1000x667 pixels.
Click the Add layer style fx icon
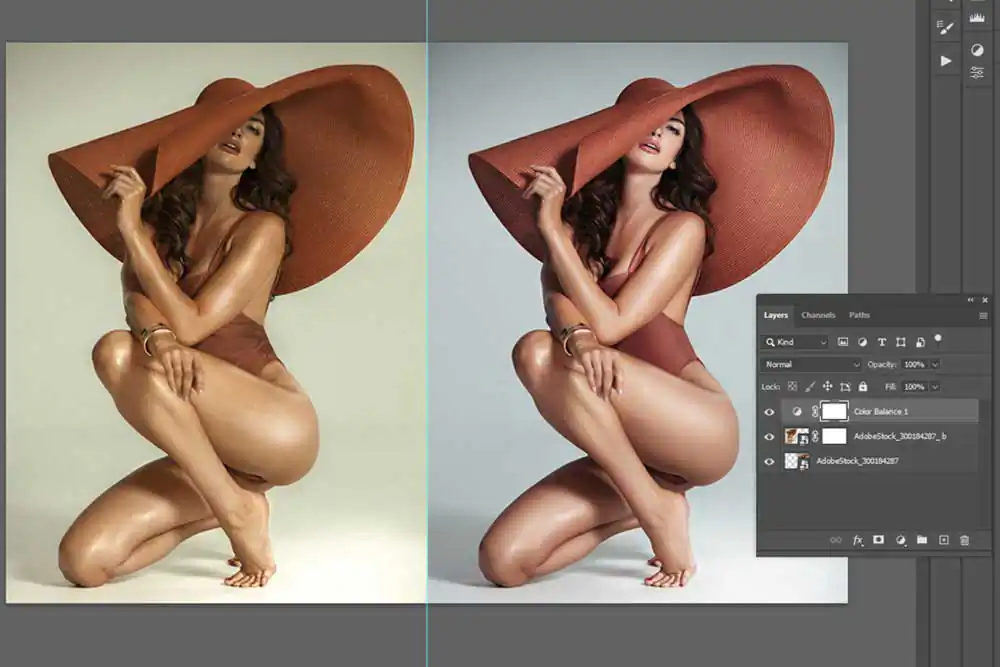pyautogui.click(x=859, y=540)
